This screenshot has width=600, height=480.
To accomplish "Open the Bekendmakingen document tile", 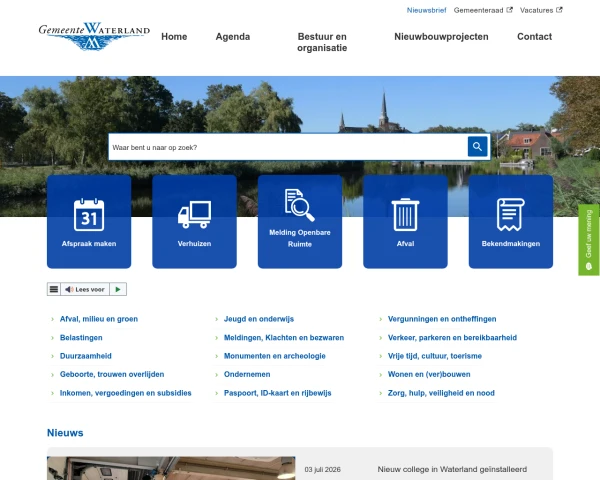I will [511, 222].
